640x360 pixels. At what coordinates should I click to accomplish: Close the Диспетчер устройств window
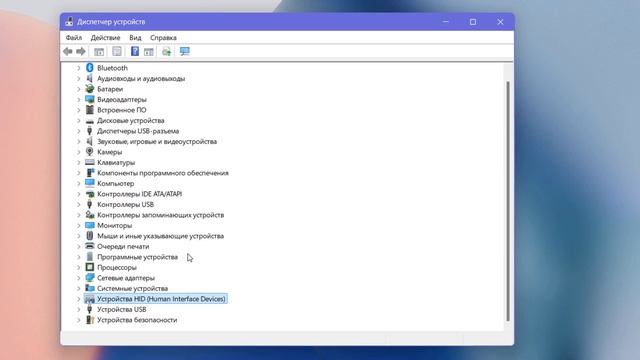pyautogui.click(x=500, y=22)
